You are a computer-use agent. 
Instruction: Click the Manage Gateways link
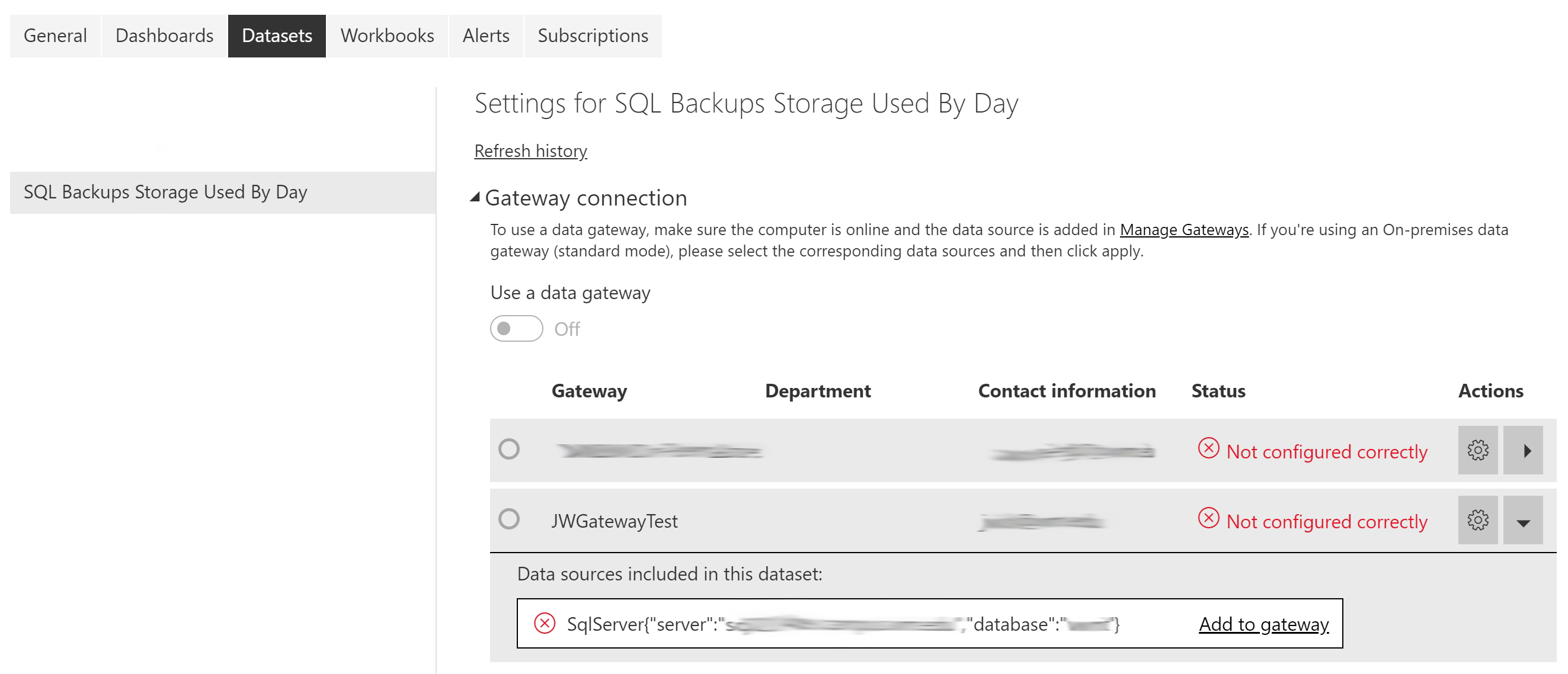1183,230
